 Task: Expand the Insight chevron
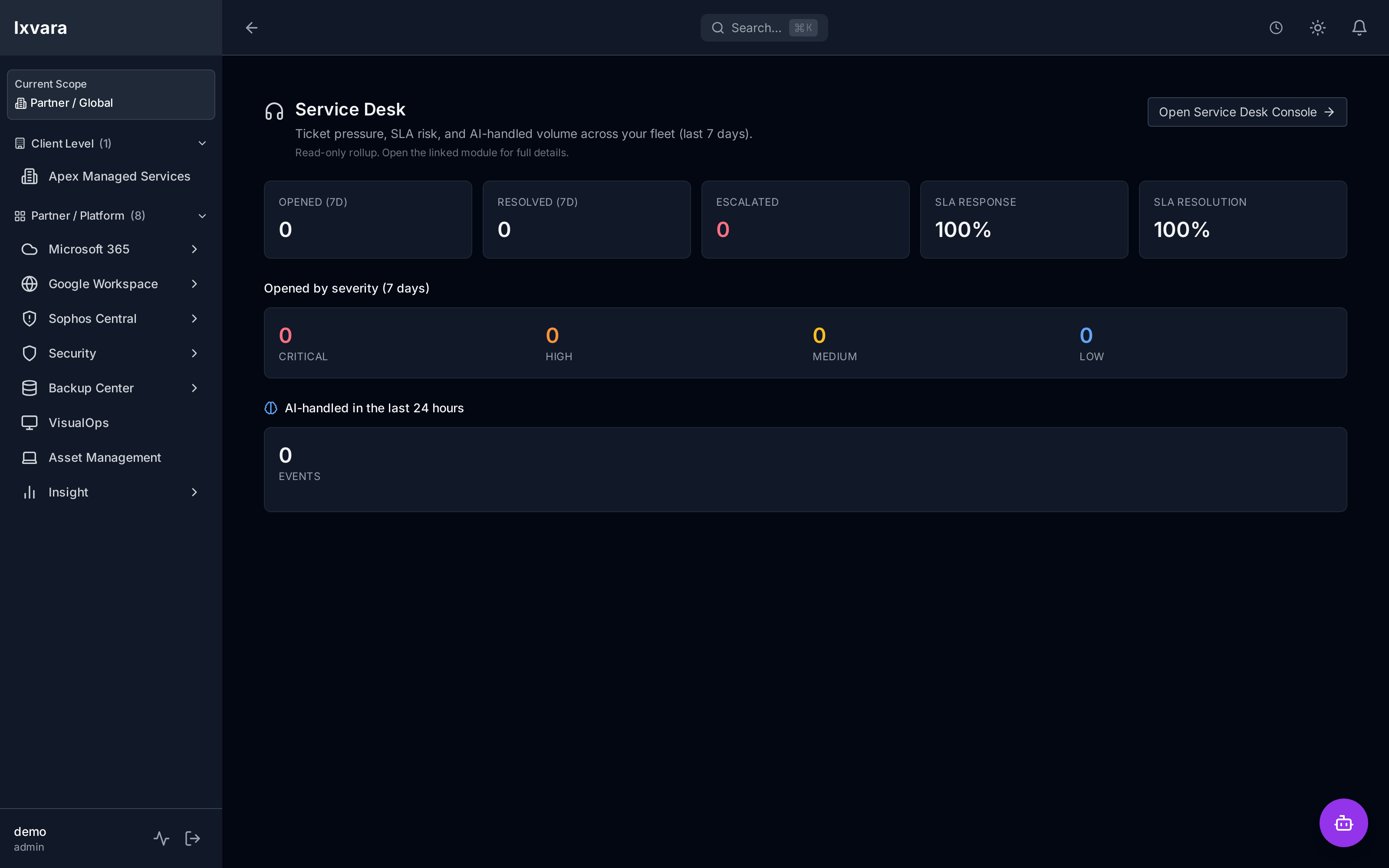[x=194, y=492]
